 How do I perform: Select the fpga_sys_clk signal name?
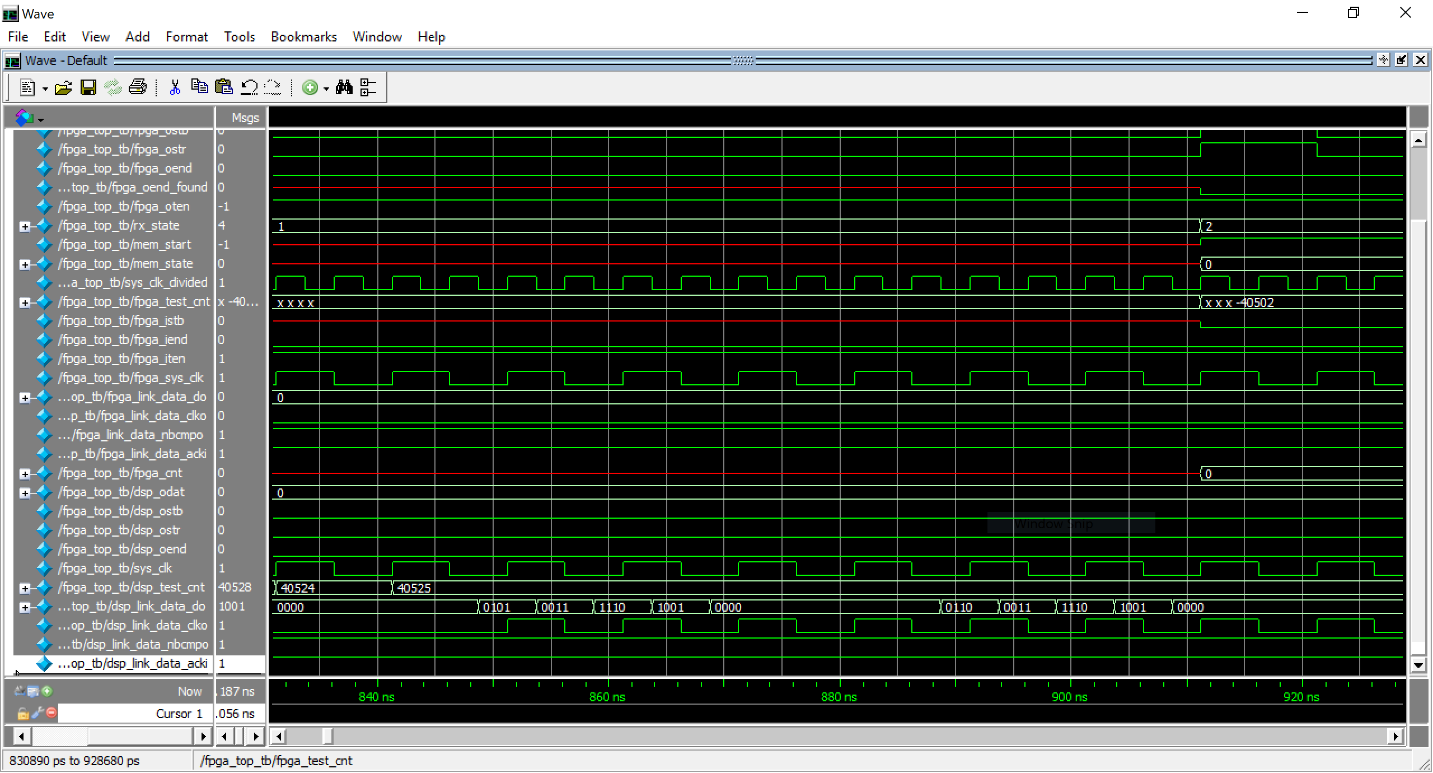click(x=131, y=378)
